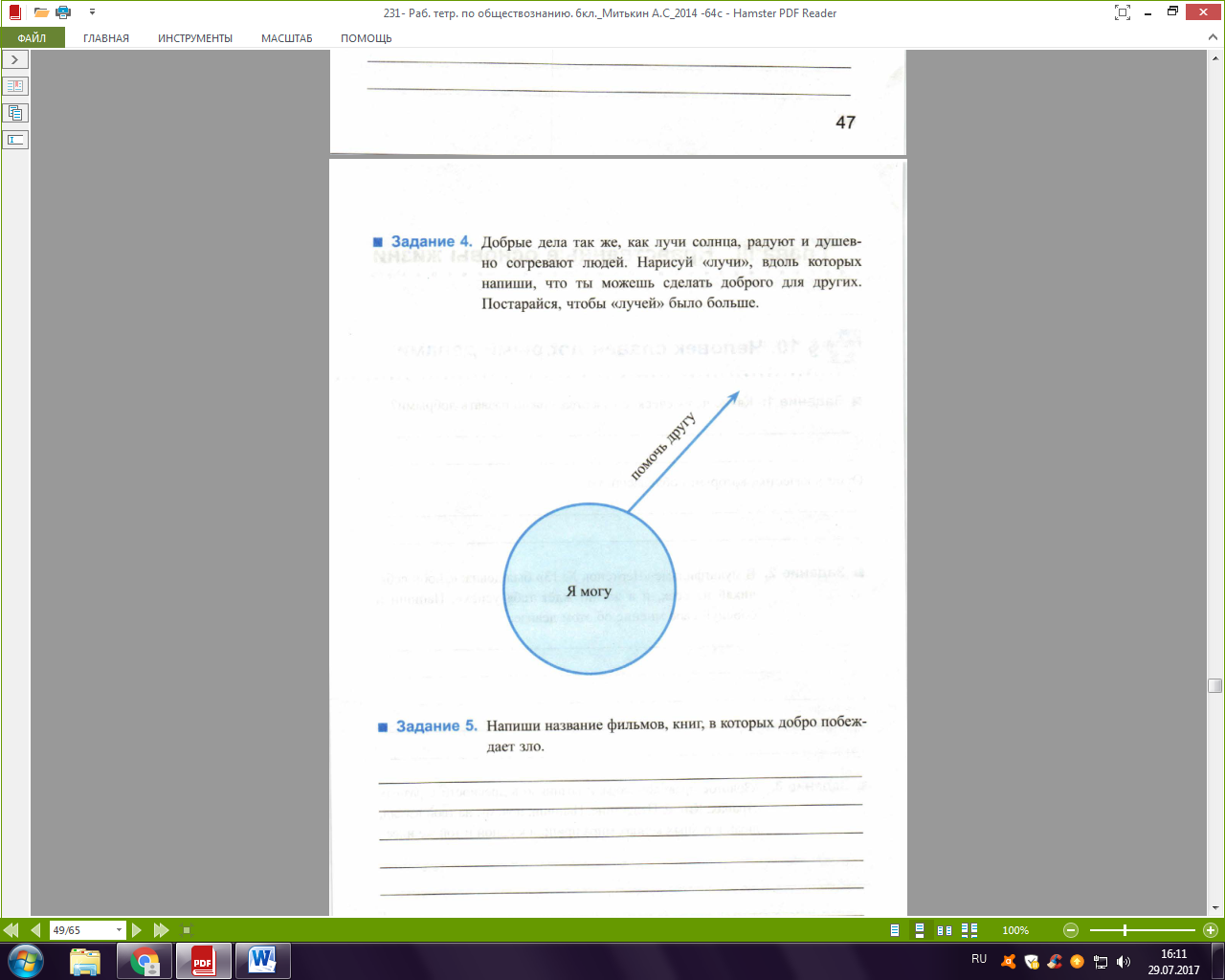Zoom out with the minus button
This screenshot has height=980, width=1225.
[1071, 930]
